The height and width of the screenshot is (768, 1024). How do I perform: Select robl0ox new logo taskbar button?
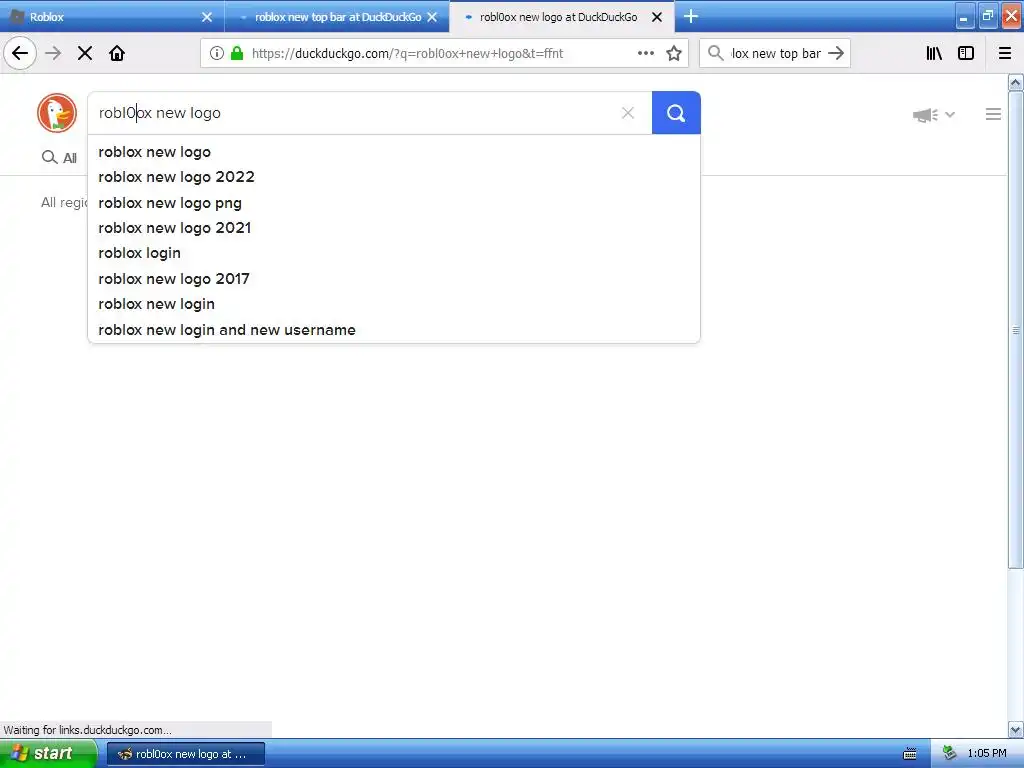pos(186,754)
